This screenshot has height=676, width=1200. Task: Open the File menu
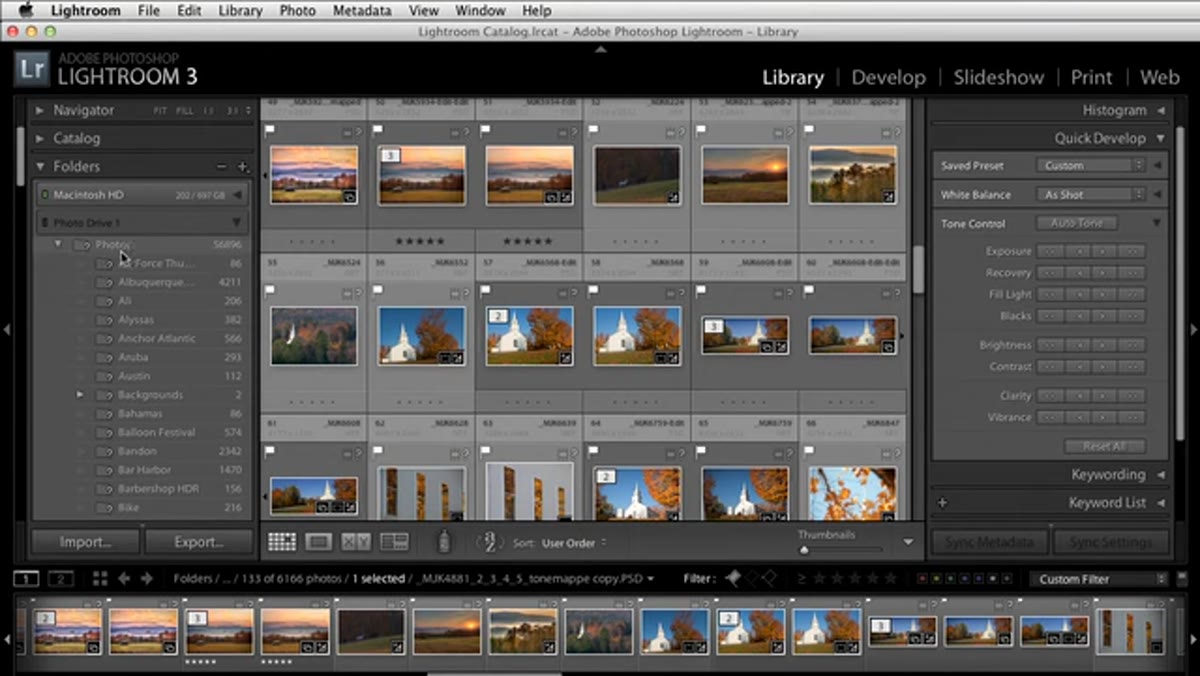[149, 11]
